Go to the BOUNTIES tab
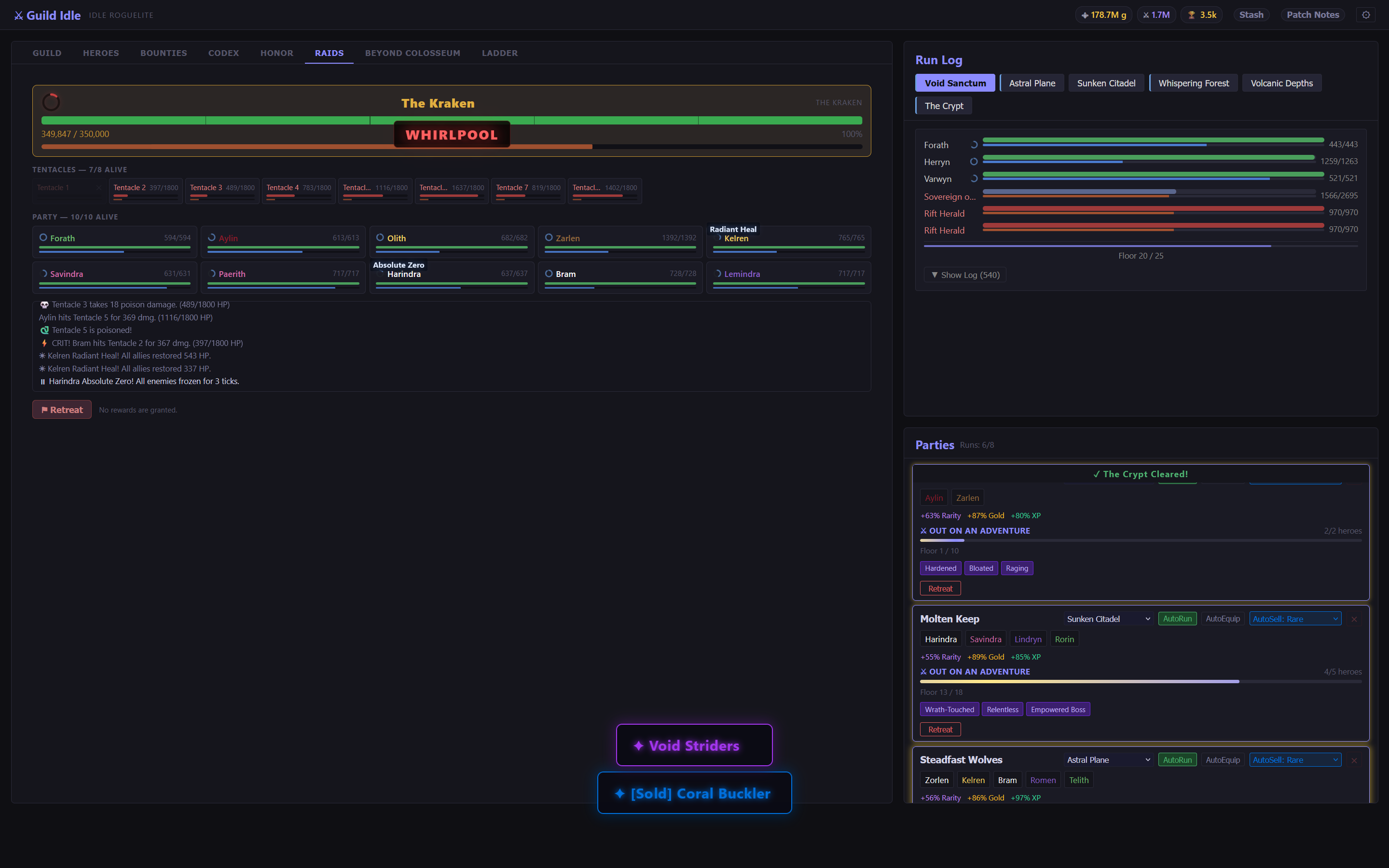The image size is (1389, 868). (x=164, y=53)
